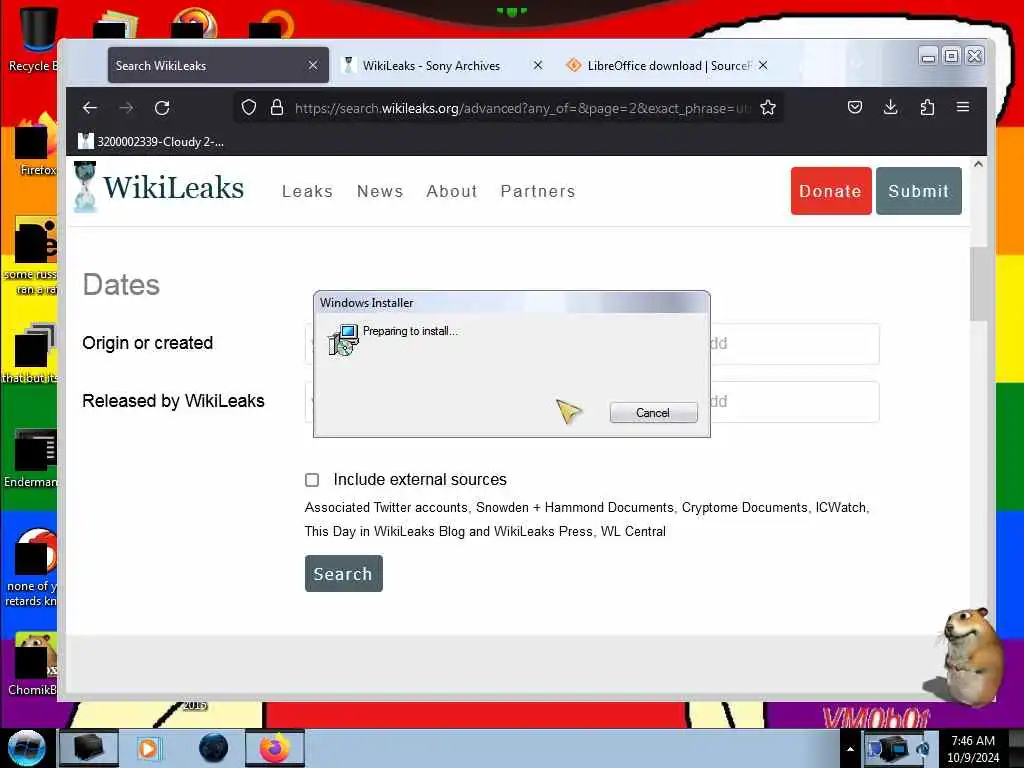Image resolution: width=1024 pixels, height=768 pixels.
Task: Cancel the Windows Installer dialog
Action: [x=653, y=413]
